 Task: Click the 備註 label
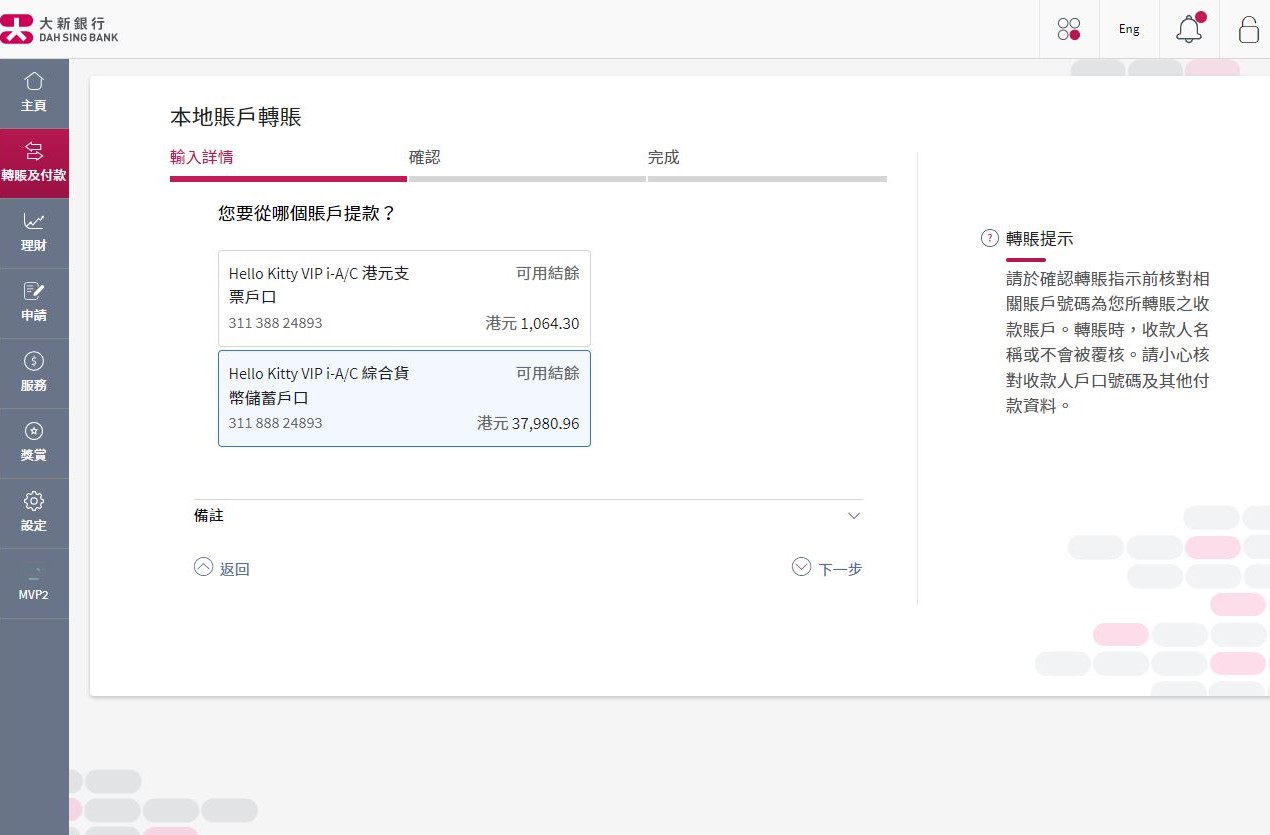(208, 516)
